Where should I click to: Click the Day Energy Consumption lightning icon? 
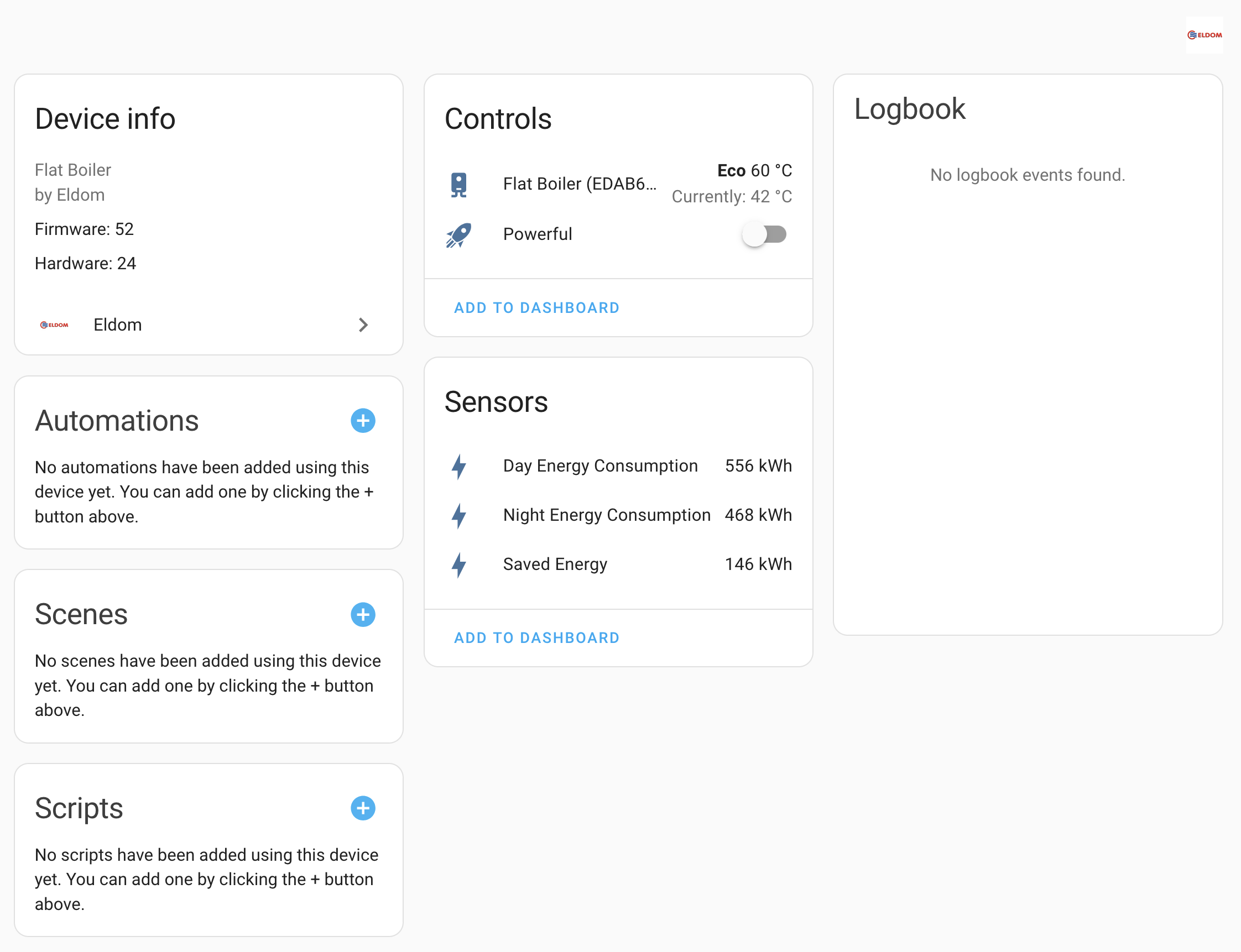458,467
